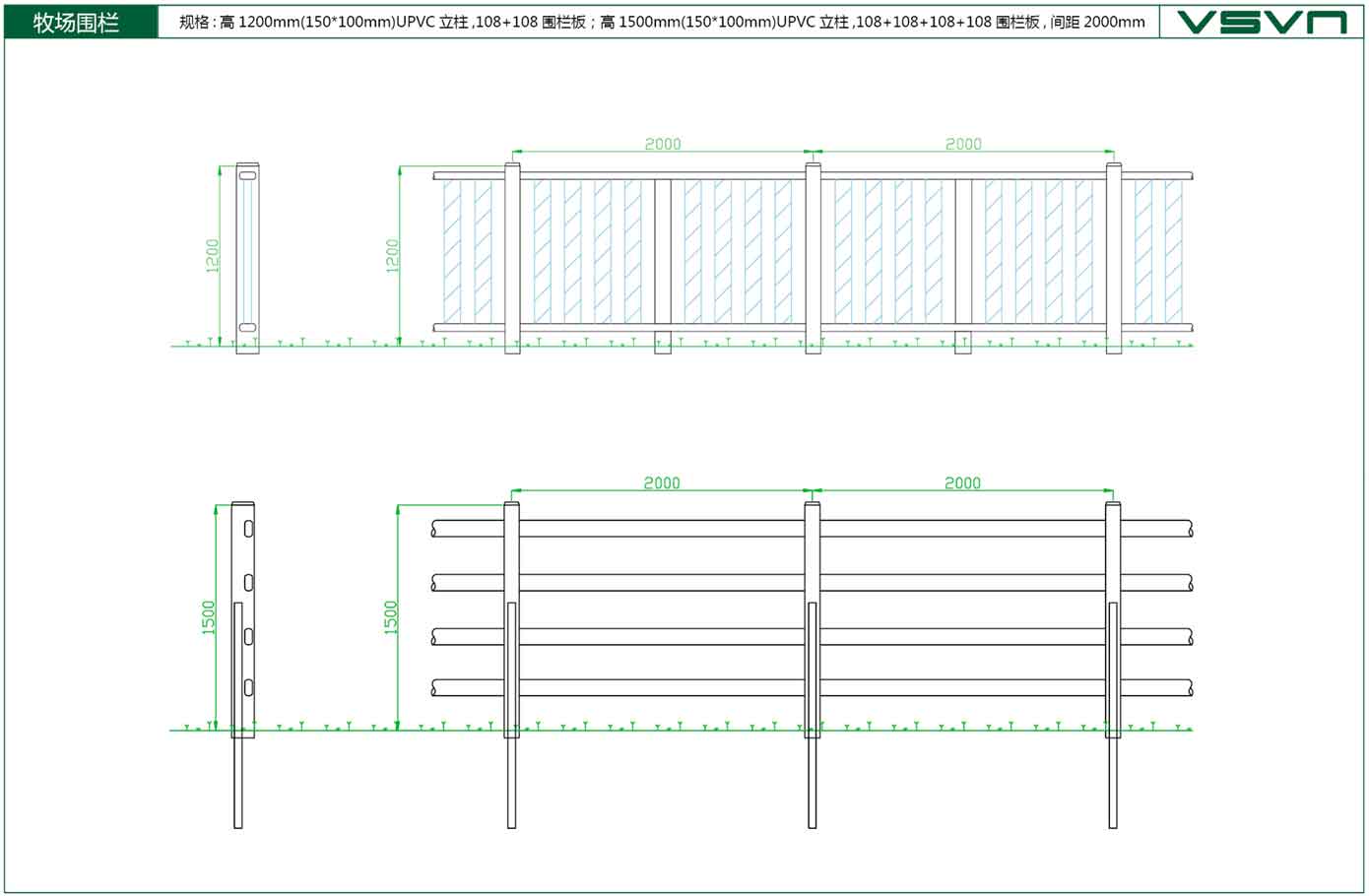Viewport: 1369px width, 896px height.
Task: Select the 1500mm slotted post side-view drawing
Action: (242, 666)
